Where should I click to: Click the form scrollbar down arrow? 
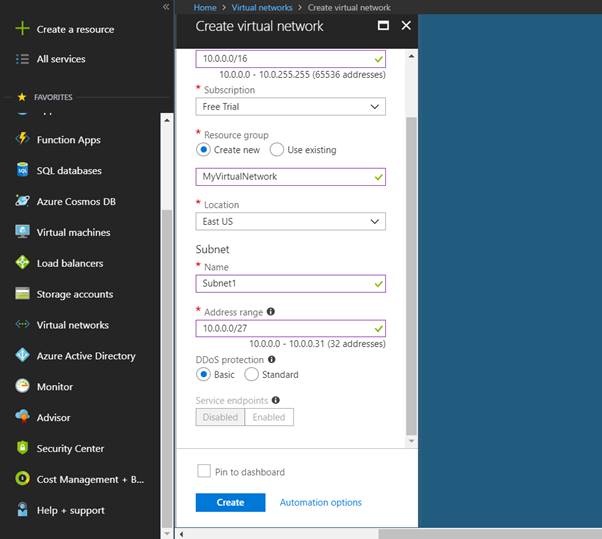[x=411, y=441]
